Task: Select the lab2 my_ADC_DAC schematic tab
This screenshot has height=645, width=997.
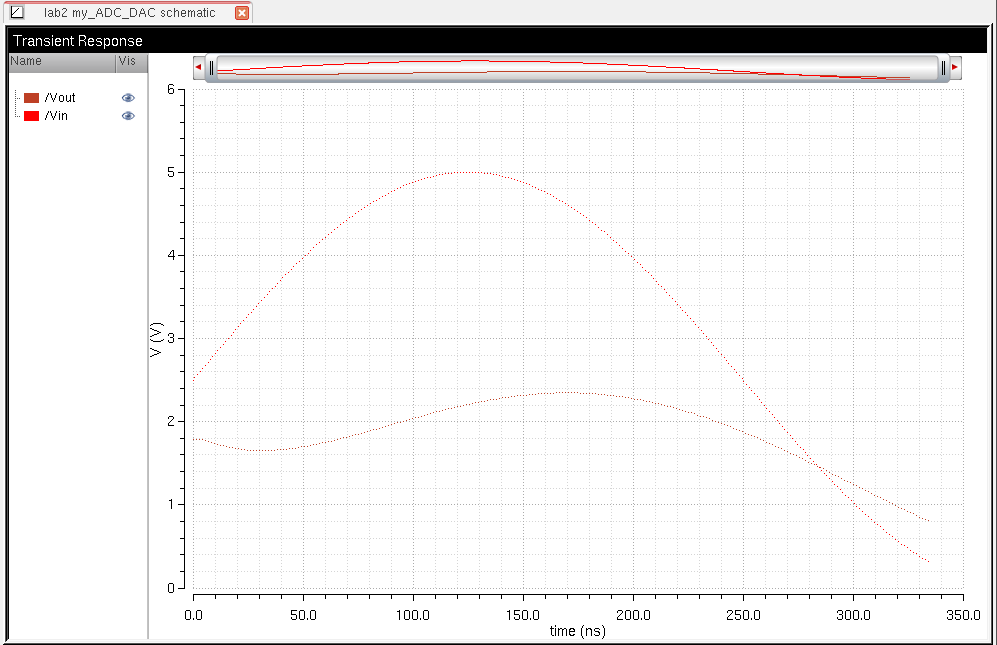Action: pyautogui.click(x=130, y=13)
